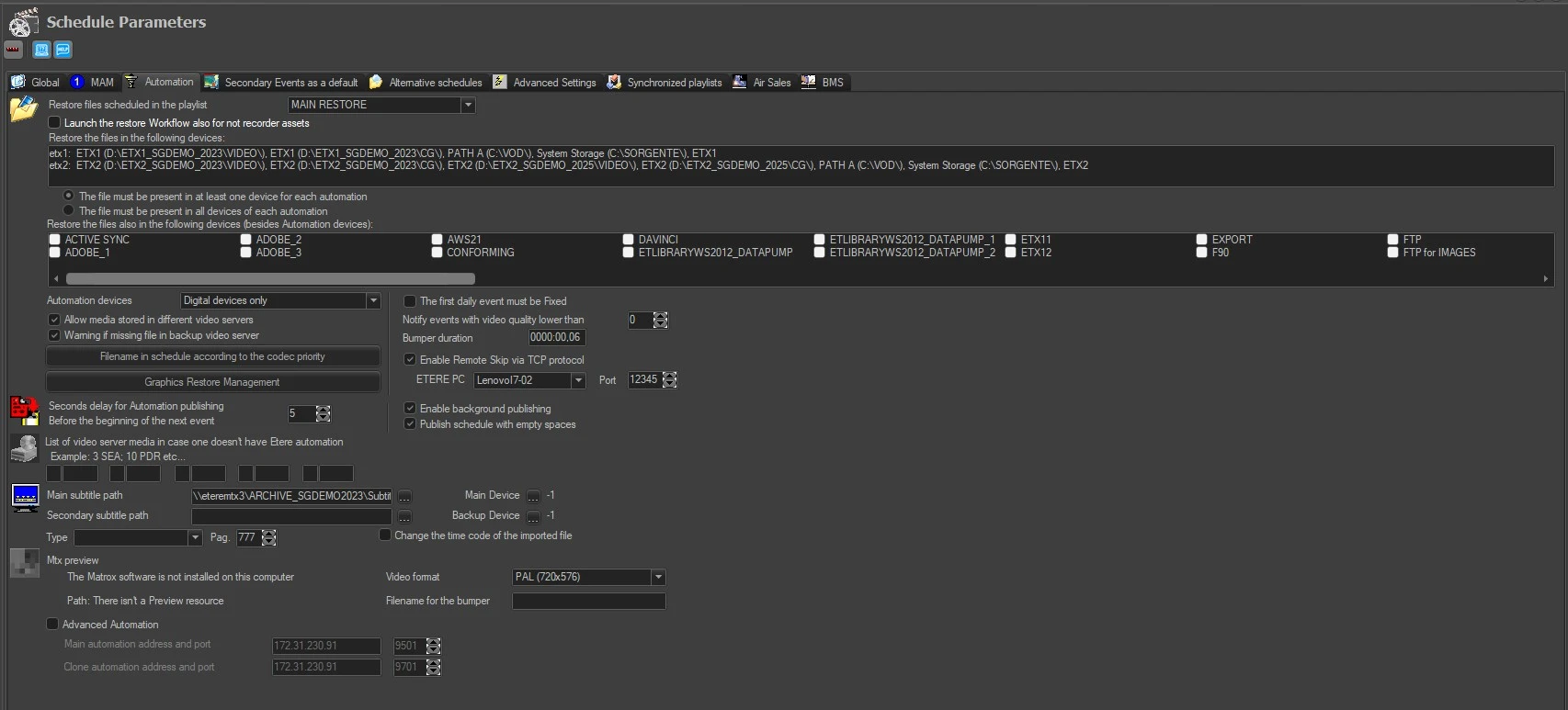Enable the Advanced Automation checkbox
This screenshot has height=710, width=1568.
click(52, 625)
